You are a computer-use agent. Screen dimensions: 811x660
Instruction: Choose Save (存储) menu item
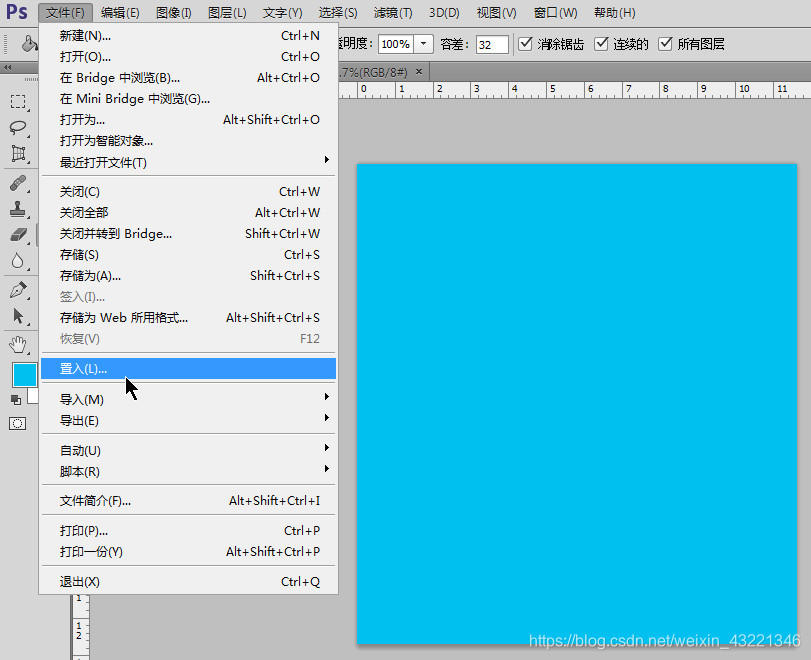point(188,254)
